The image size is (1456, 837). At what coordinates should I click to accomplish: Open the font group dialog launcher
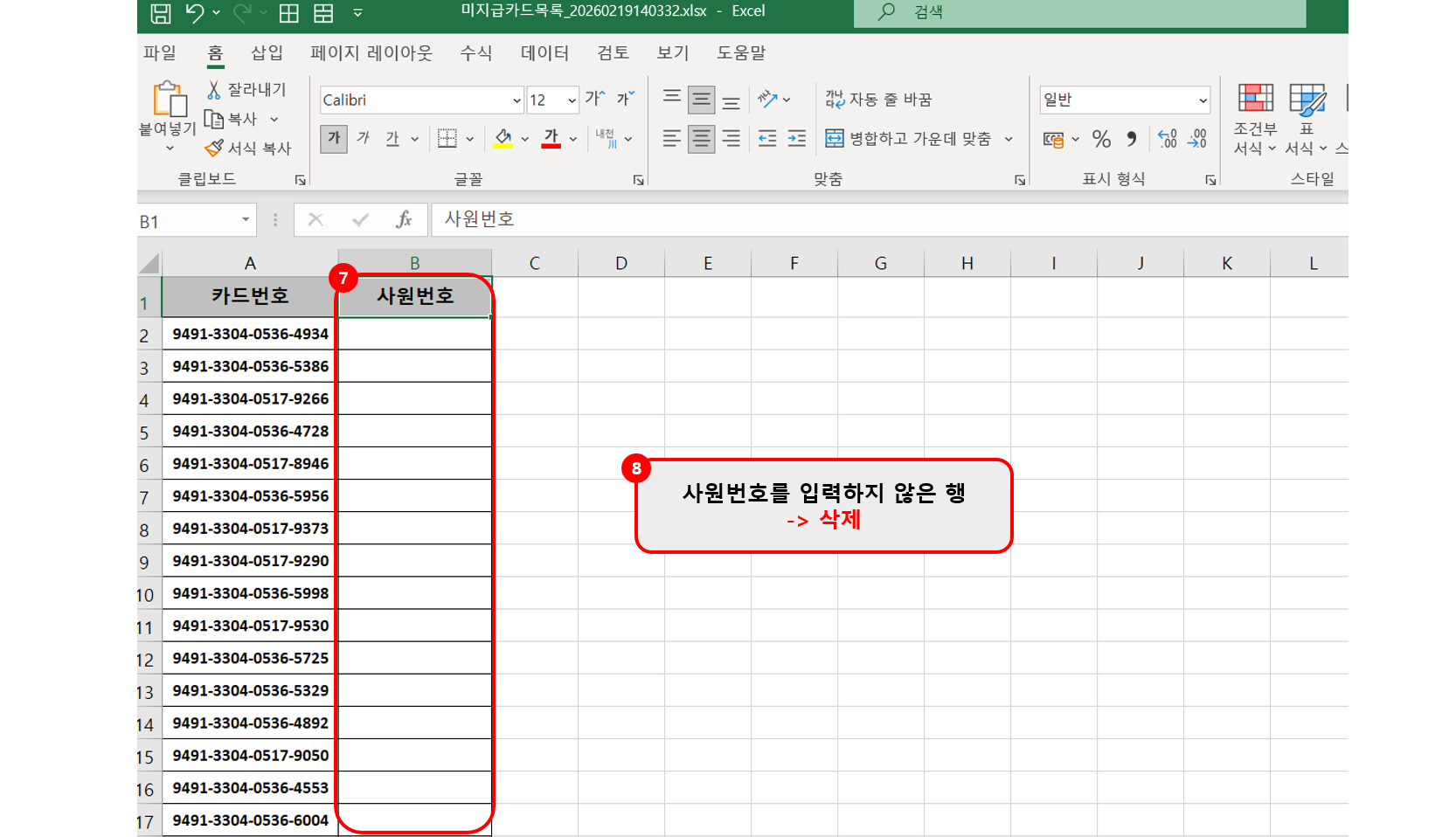(x=639, y=180)
